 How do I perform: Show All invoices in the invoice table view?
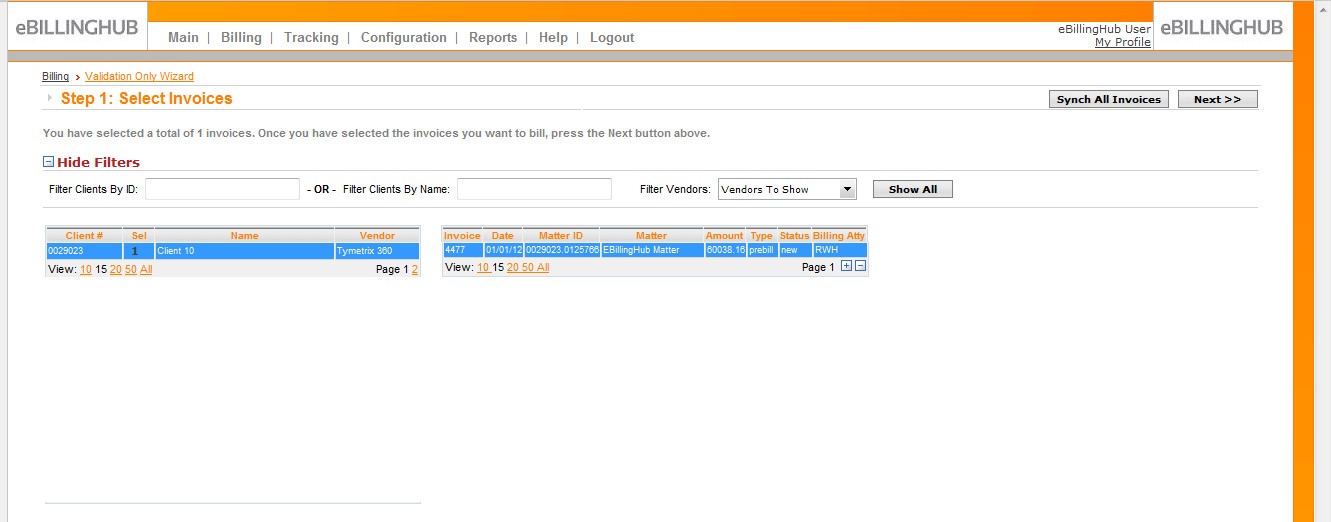543,268
